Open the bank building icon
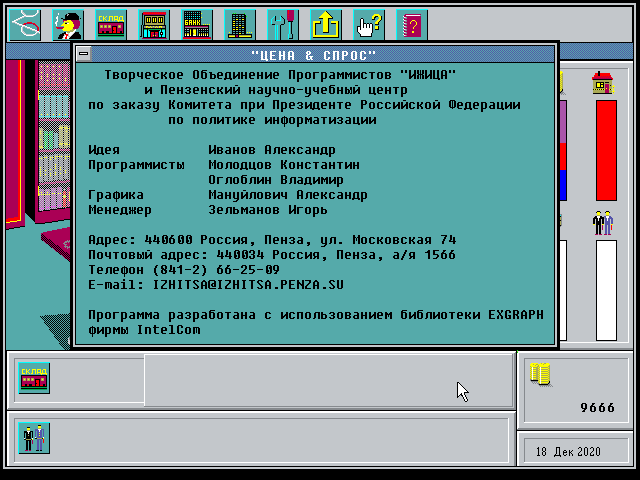Image resolution: width=640 pixels, height=480 pixels. (197, 25)
